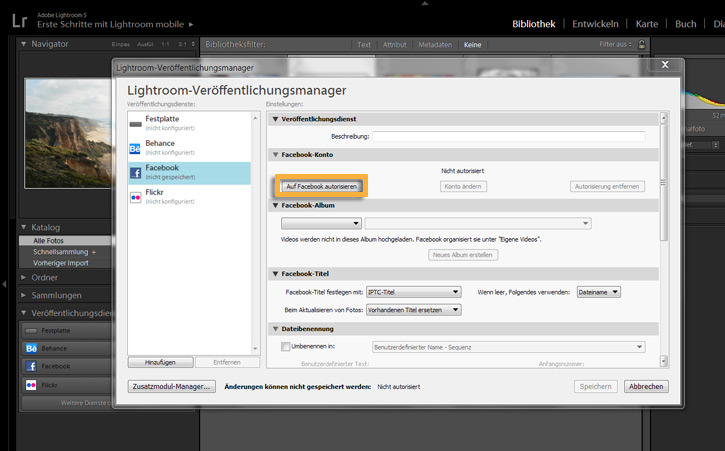This screenshot has height=451, width=725.
Task: Click the Autorisierung entfernen button
Action: 607,186
